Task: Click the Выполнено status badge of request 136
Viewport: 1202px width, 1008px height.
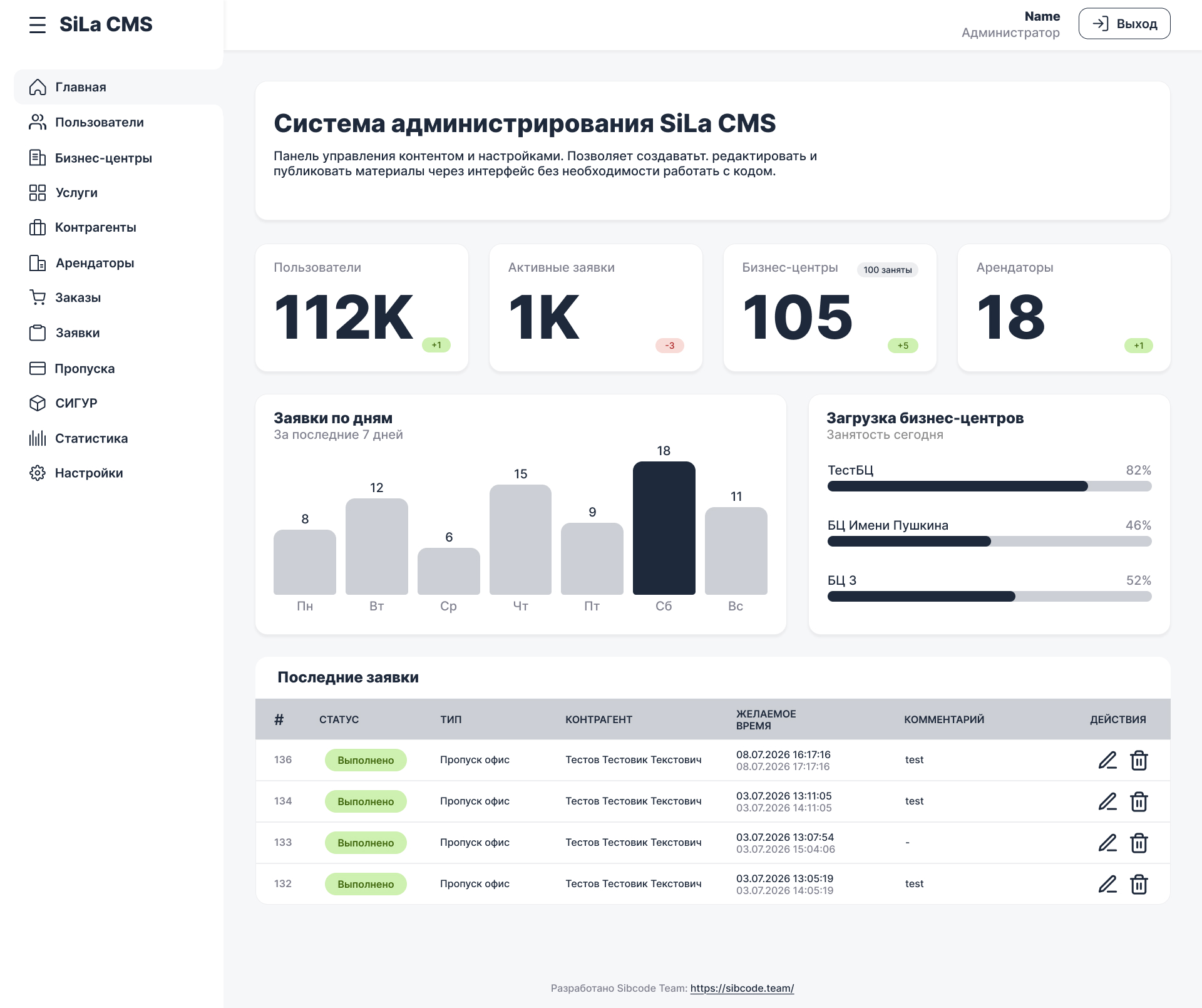Action: click(x=366, y=760)
